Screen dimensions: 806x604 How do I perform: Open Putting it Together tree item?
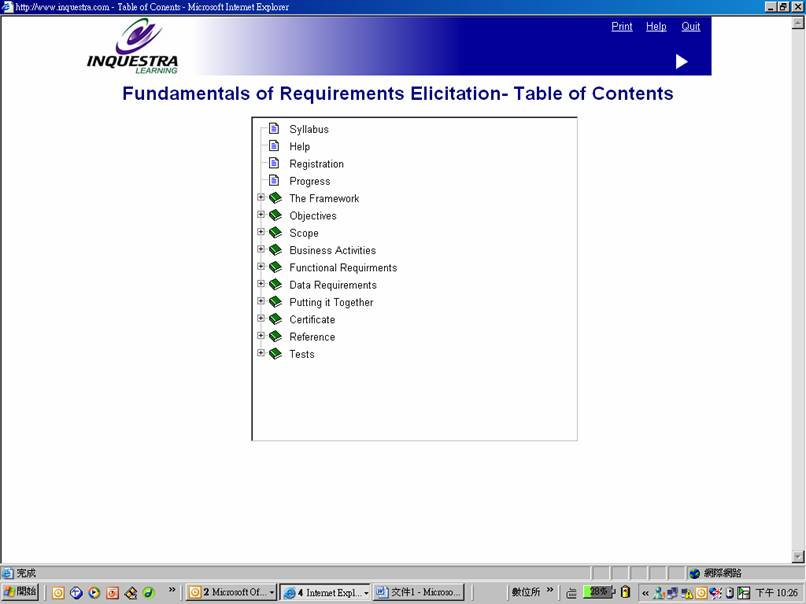(x=331, y=302)
